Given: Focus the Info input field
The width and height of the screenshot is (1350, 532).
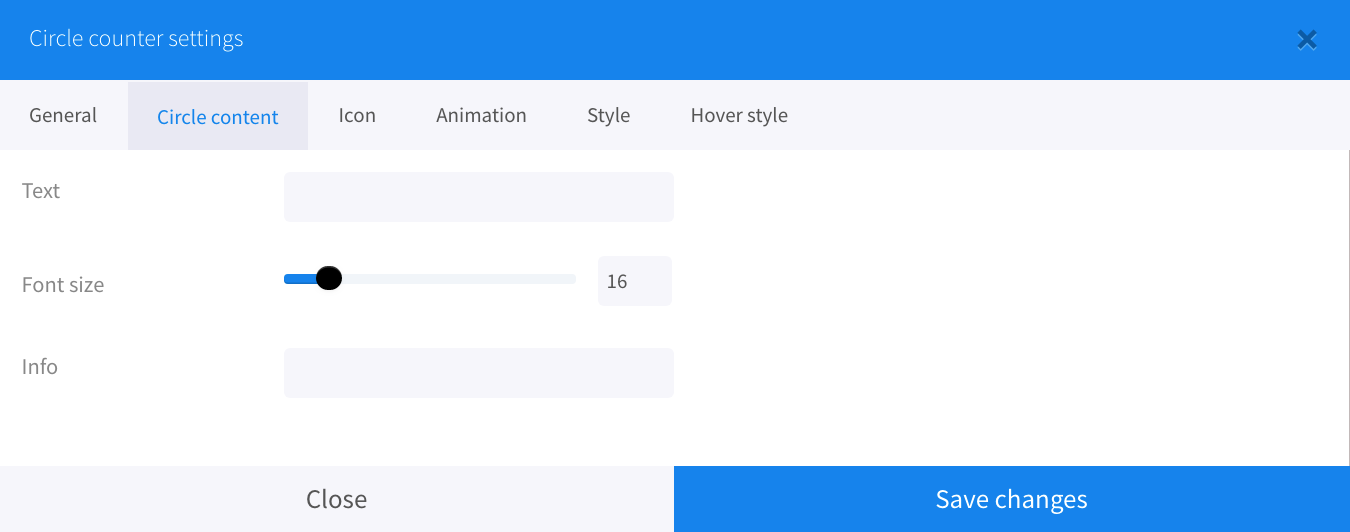Looking at the screenshot, I should coord(479,373).
